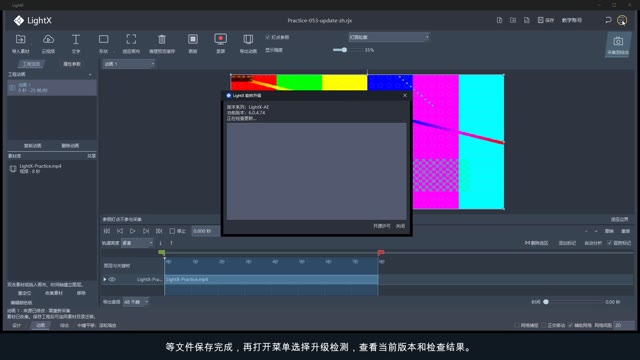Click the collect materials button
Viewport: 640px width, 360px height.
[x=54, y=293]
